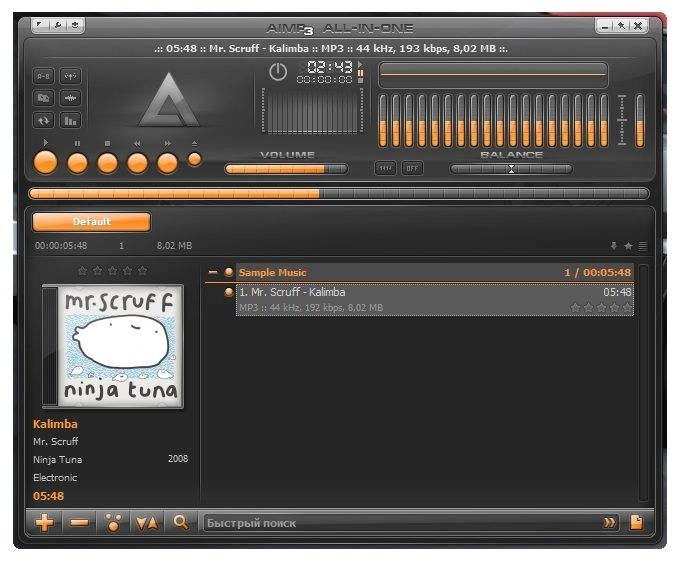
Task: Click the orange 05:48 duration in info panel
Action: [x=48, y=496]
